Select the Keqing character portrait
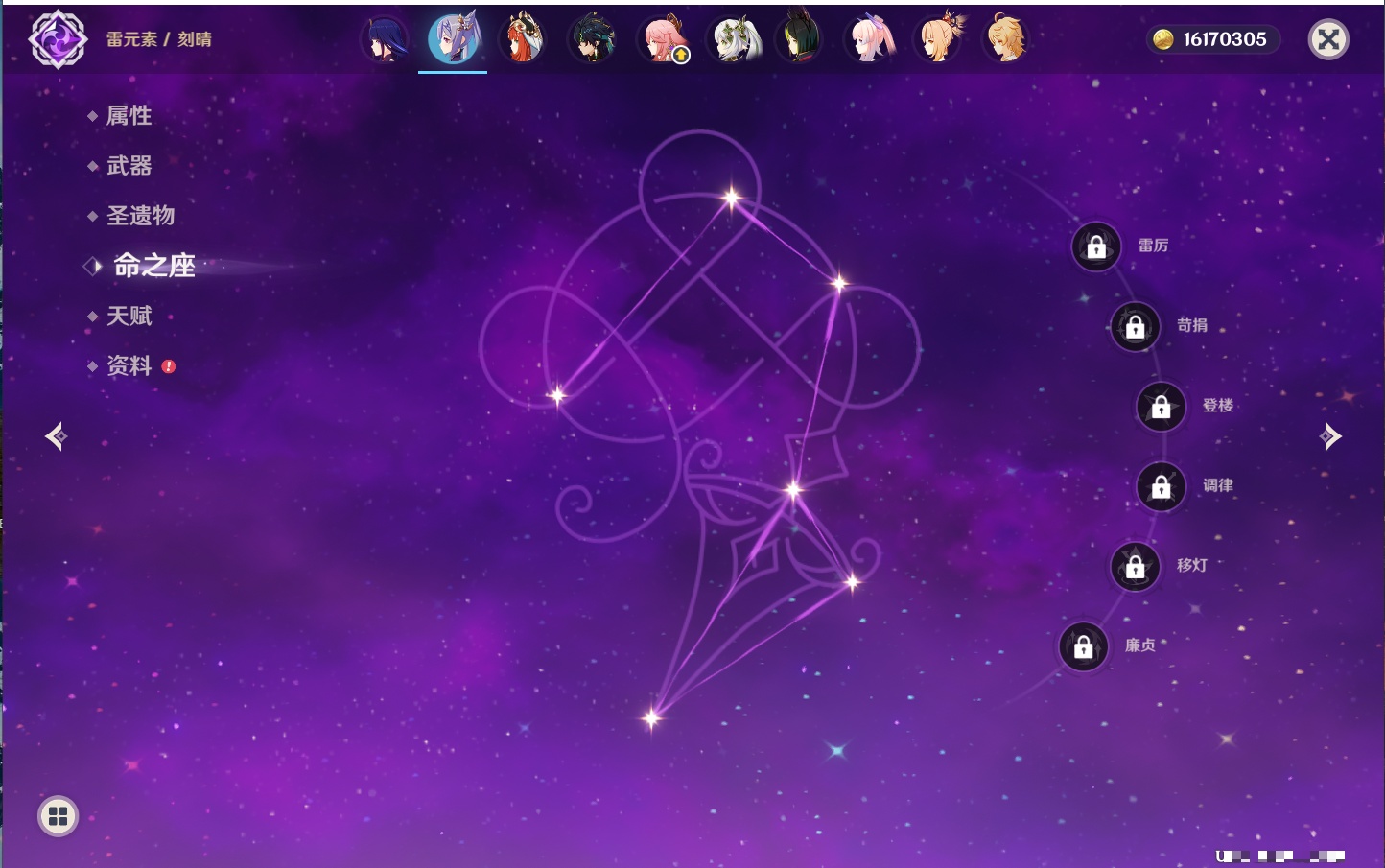 (453, 38)
